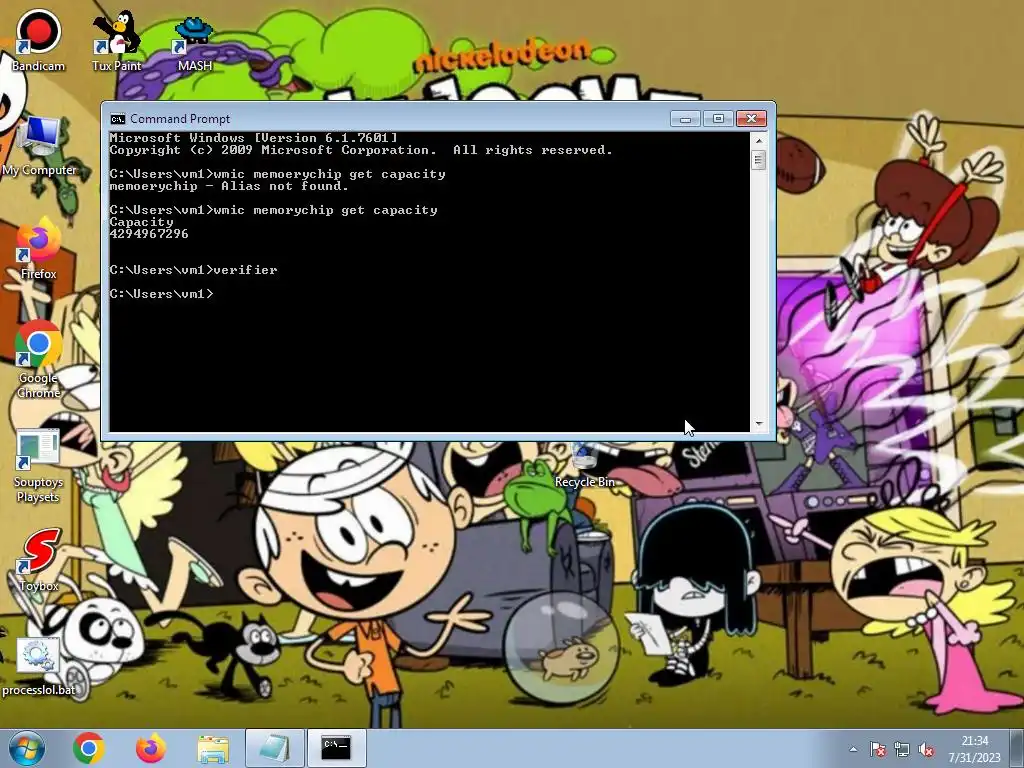
Task: Click the capacity value 4294967296
Action: 149,234
